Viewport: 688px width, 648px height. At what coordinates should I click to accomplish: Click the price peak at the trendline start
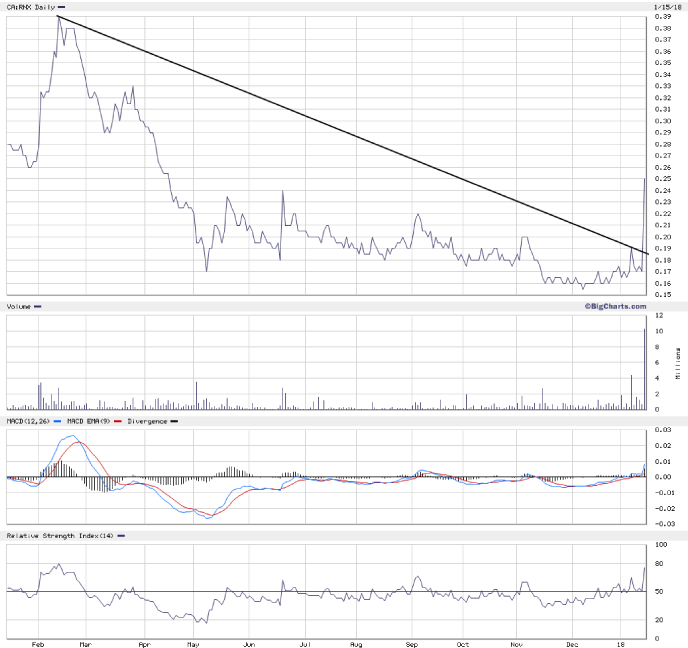point(59,17)
